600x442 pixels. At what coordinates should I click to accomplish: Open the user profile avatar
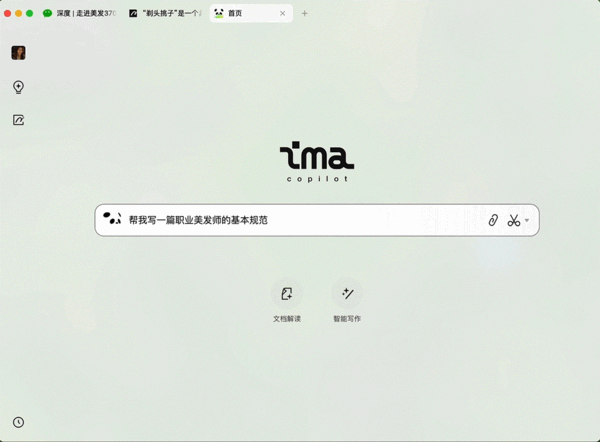pyautogui.click(x=18, y=53)
